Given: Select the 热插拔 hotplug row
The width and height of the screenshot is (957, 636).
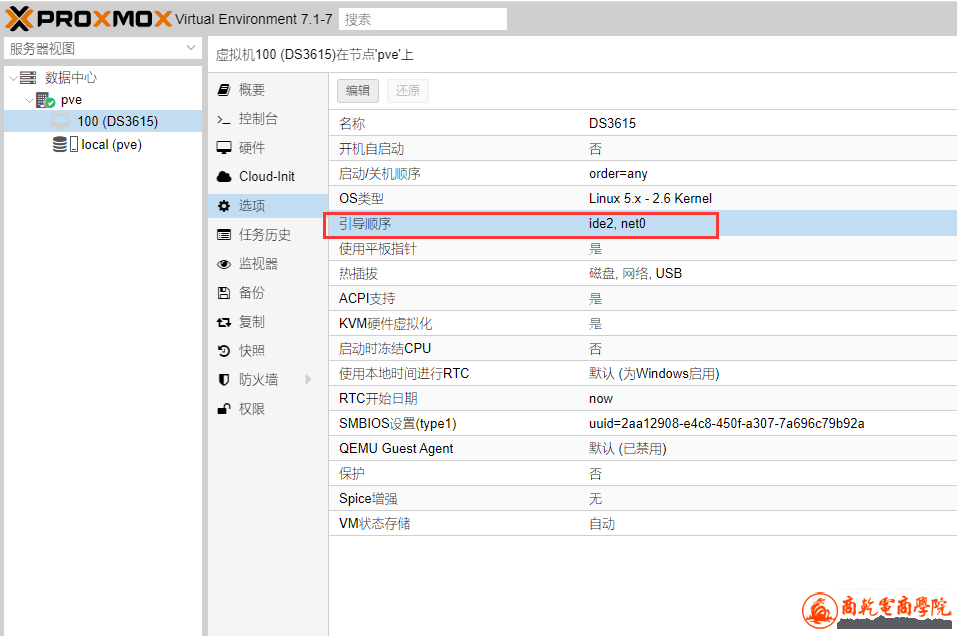Looking at the screenshot, I should click(643, 273).
